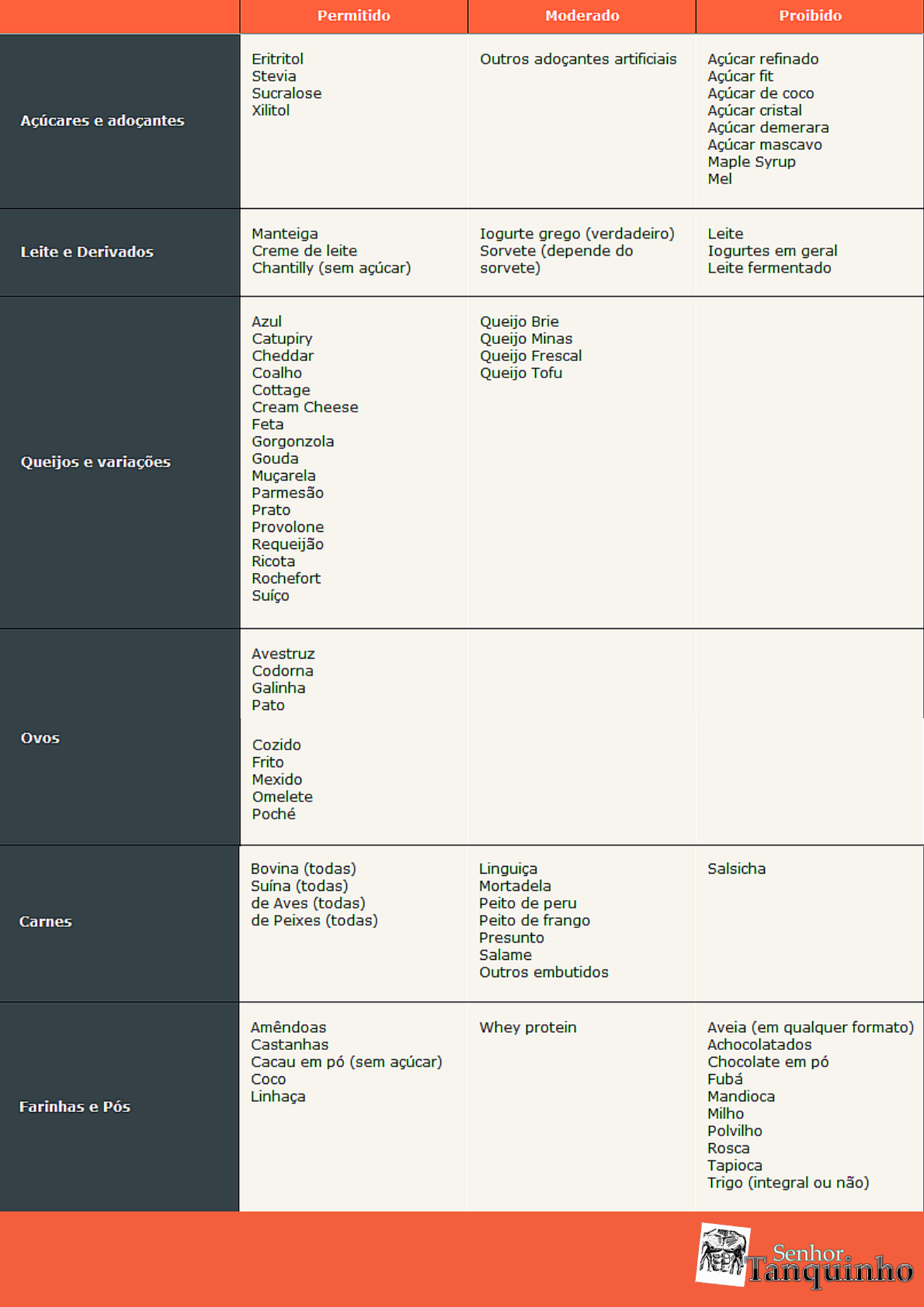Click the Leite e Derivados row label
This screenshot has height=1307, width=924.
(87, 252)
